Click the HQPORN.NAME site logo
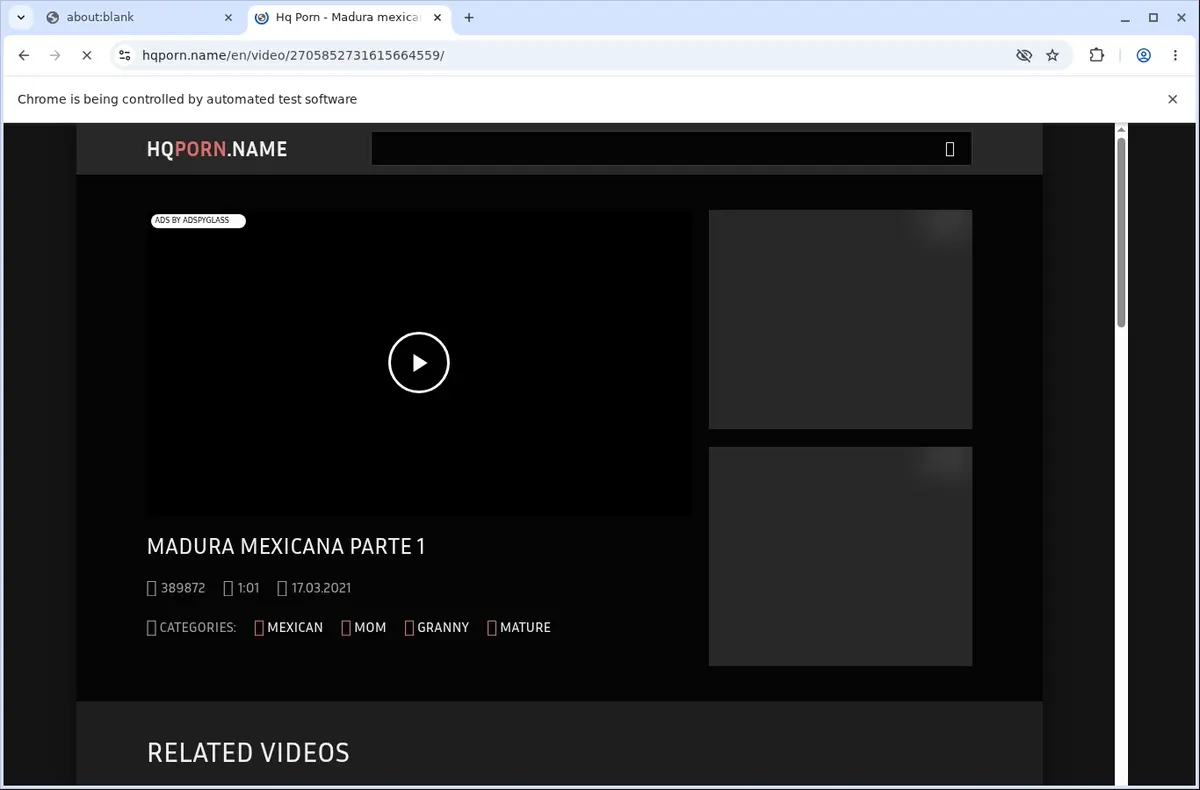This screenshot has height=790, width=1200. (x=217, y=149)
